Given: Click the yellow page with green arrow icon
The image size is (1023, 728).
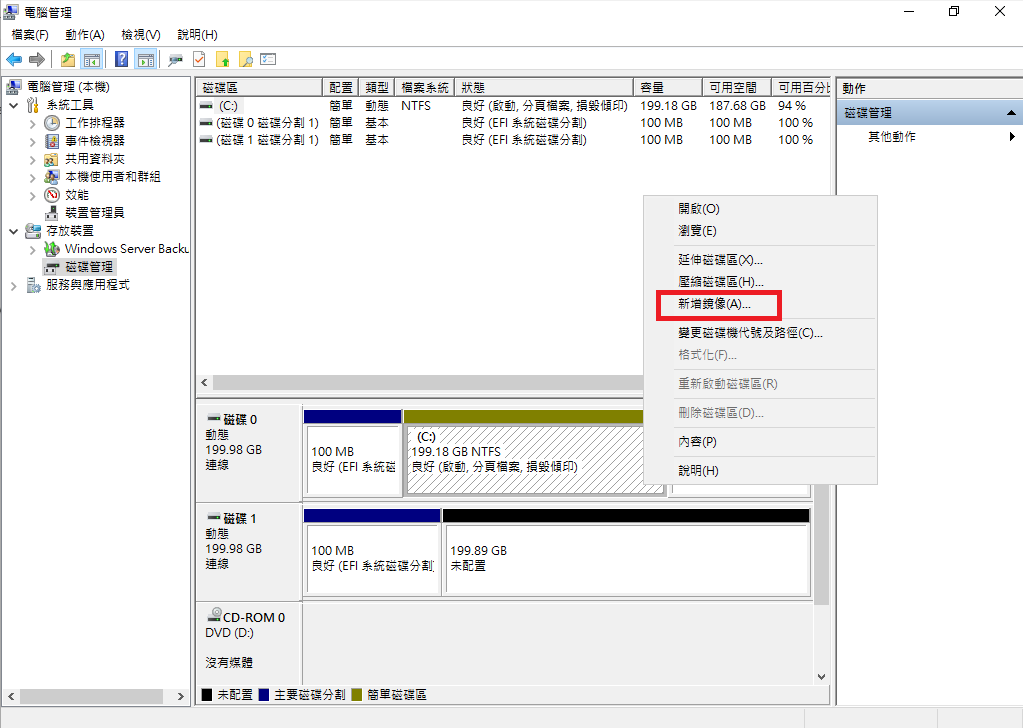Looking at the screenshot, I should click(x=222, y=60).
